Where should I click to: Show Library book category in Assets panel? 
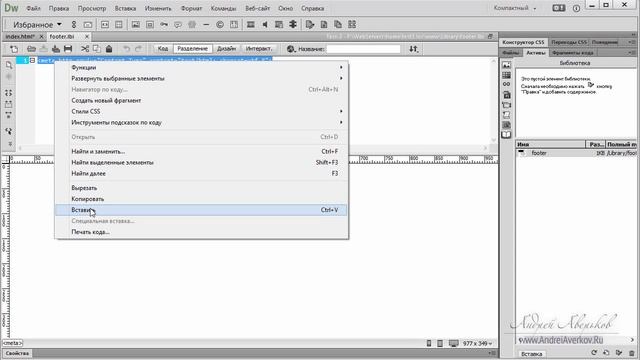tap(507, 135)
